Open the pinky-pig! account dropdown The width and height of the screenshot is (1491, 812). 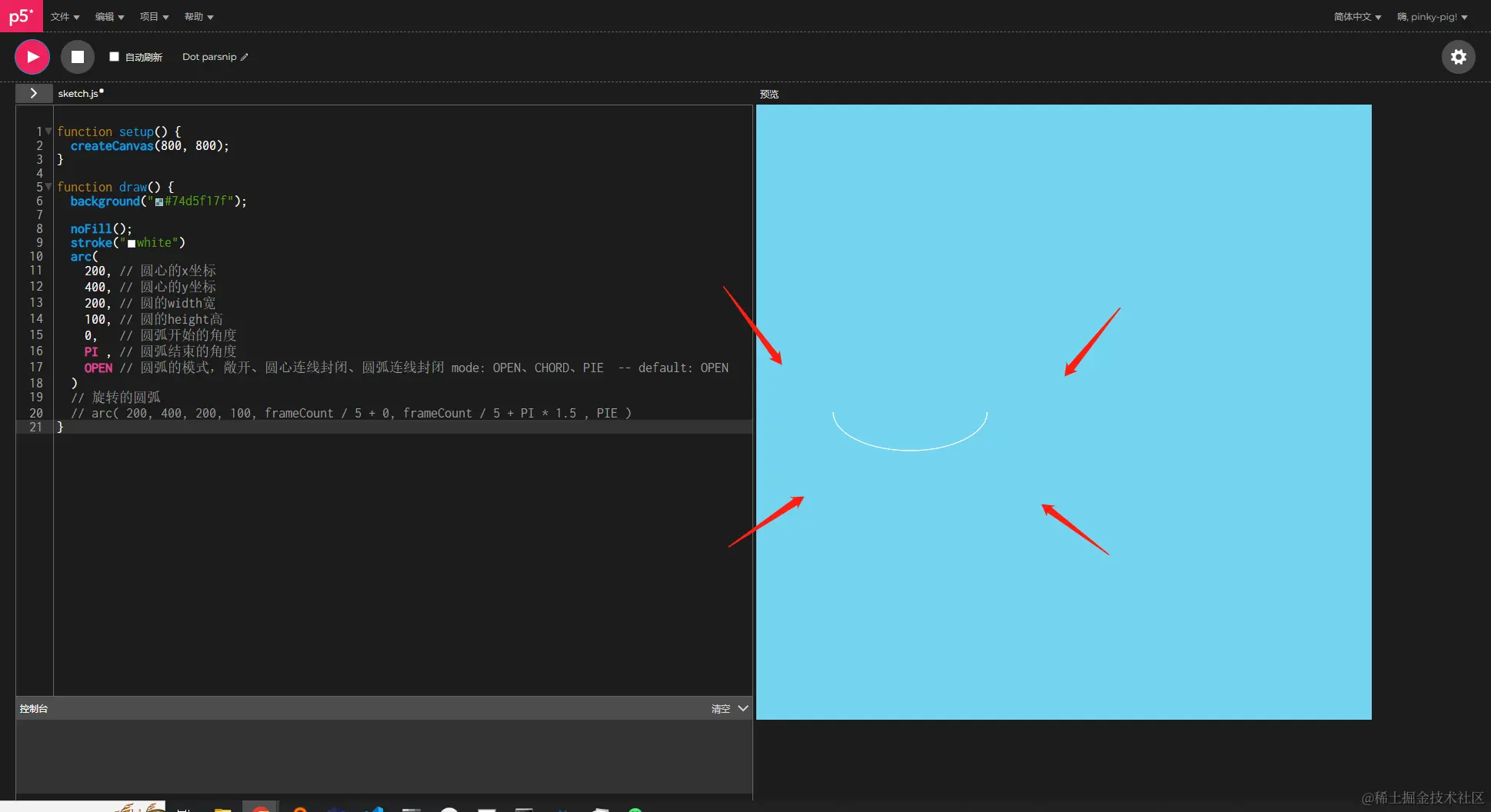[x=1432, y=16]
